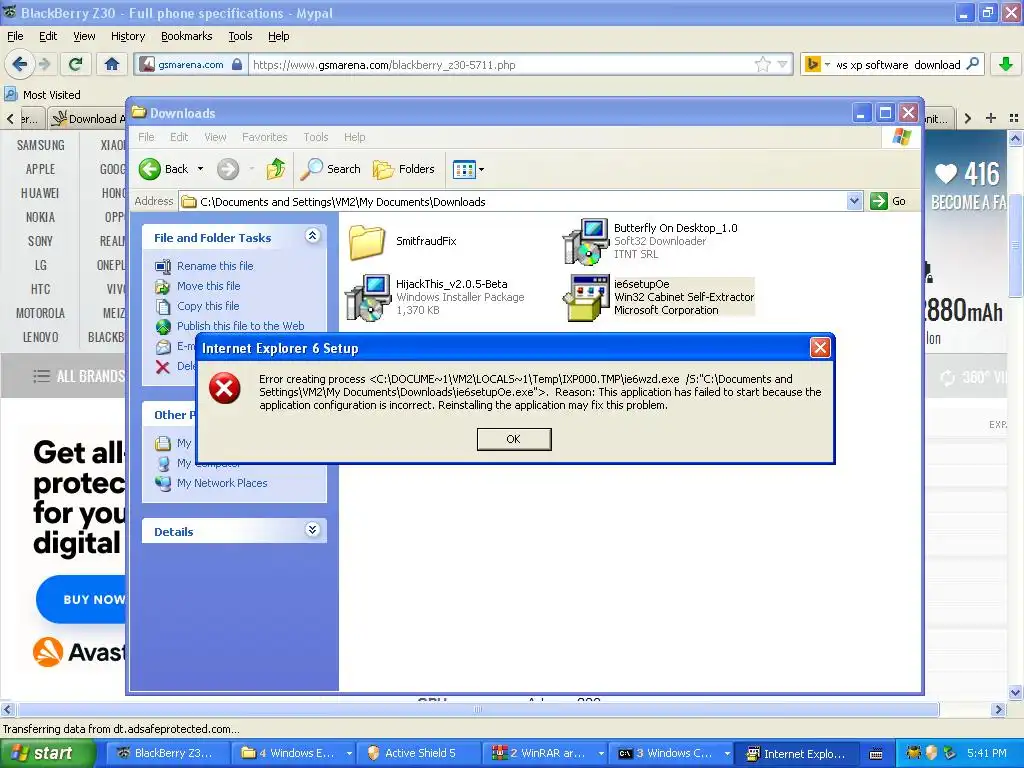The width and height of the screenshot is (1024, 768).
Task: Click the Up folder icon in Downloads
Action: (x=276, y=169)
